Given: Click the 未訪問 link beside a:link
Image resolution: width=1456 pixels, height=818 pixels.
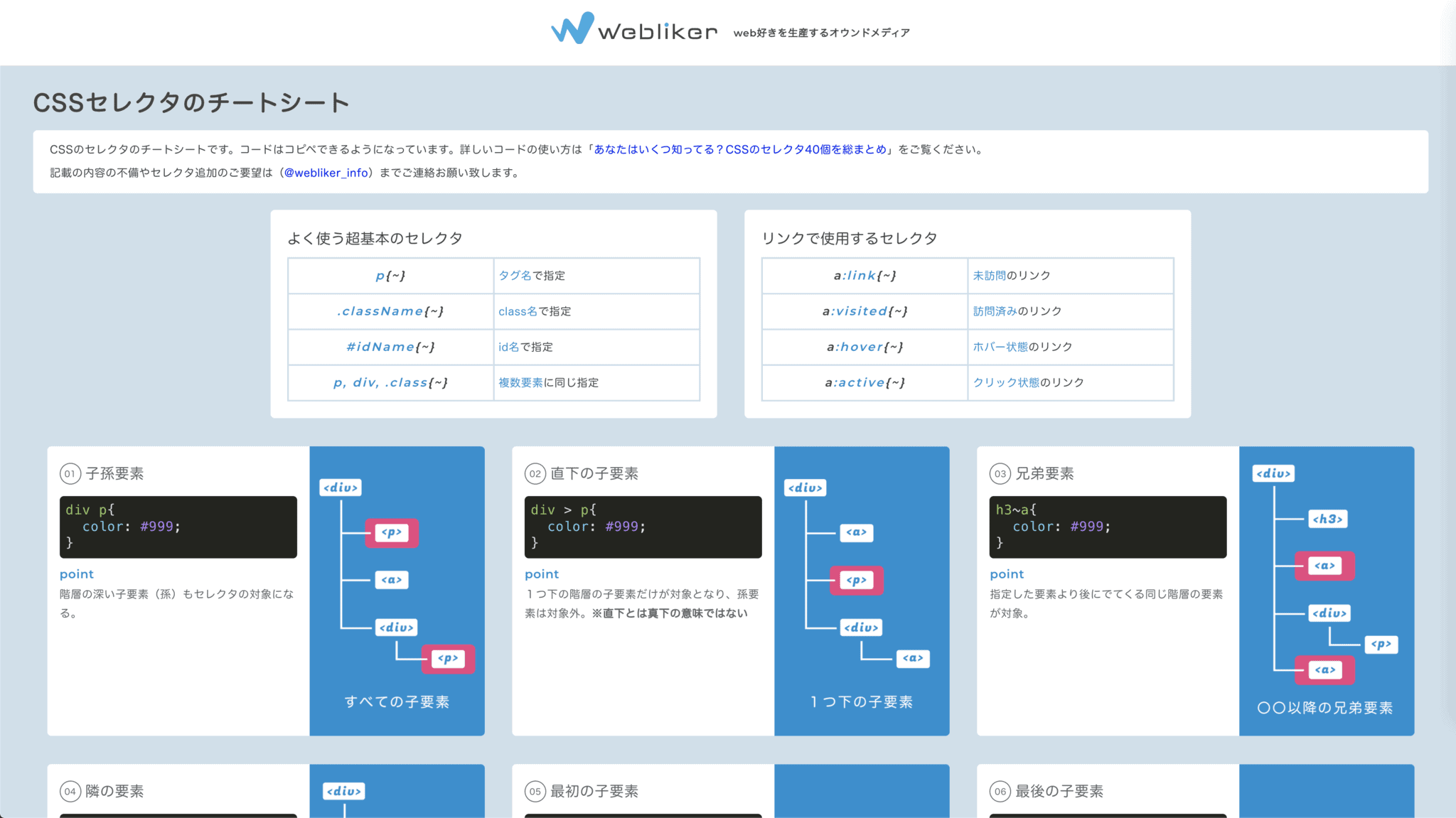Looking at the screenshot, I should point(991,276).
